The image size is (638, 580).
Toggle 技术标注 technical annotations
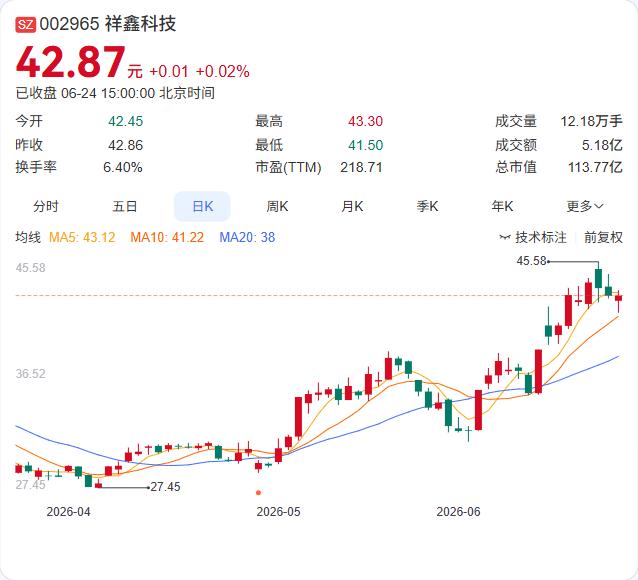click(x=541, y=237)
